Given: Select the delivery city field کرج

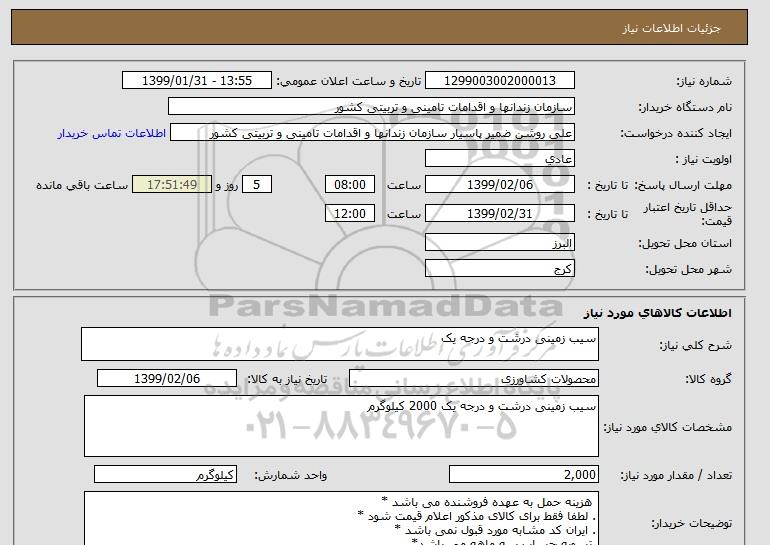Looking at the screenshot, I should pos(499,269).
